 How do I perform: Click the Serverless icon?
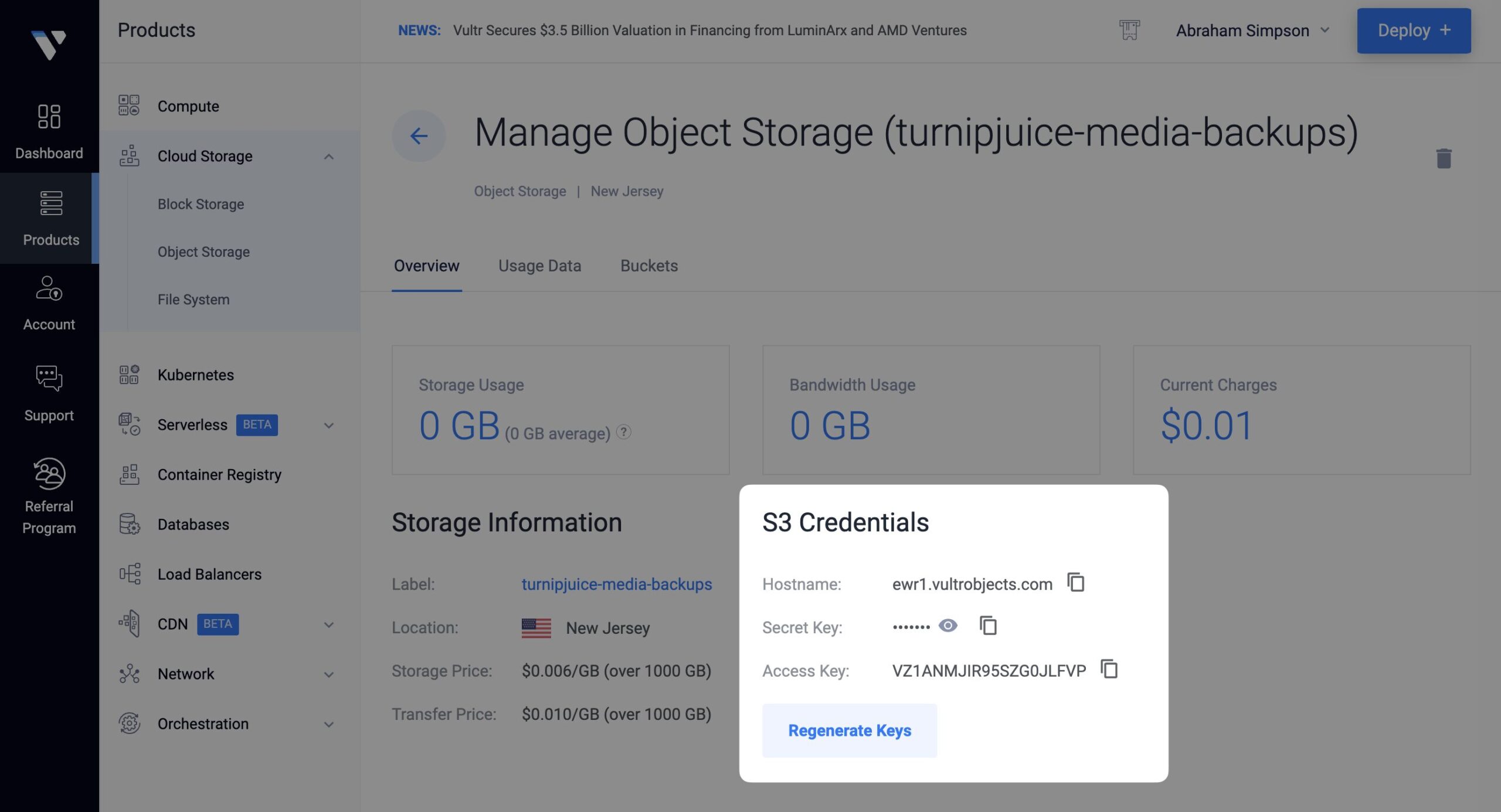point(129,424)
